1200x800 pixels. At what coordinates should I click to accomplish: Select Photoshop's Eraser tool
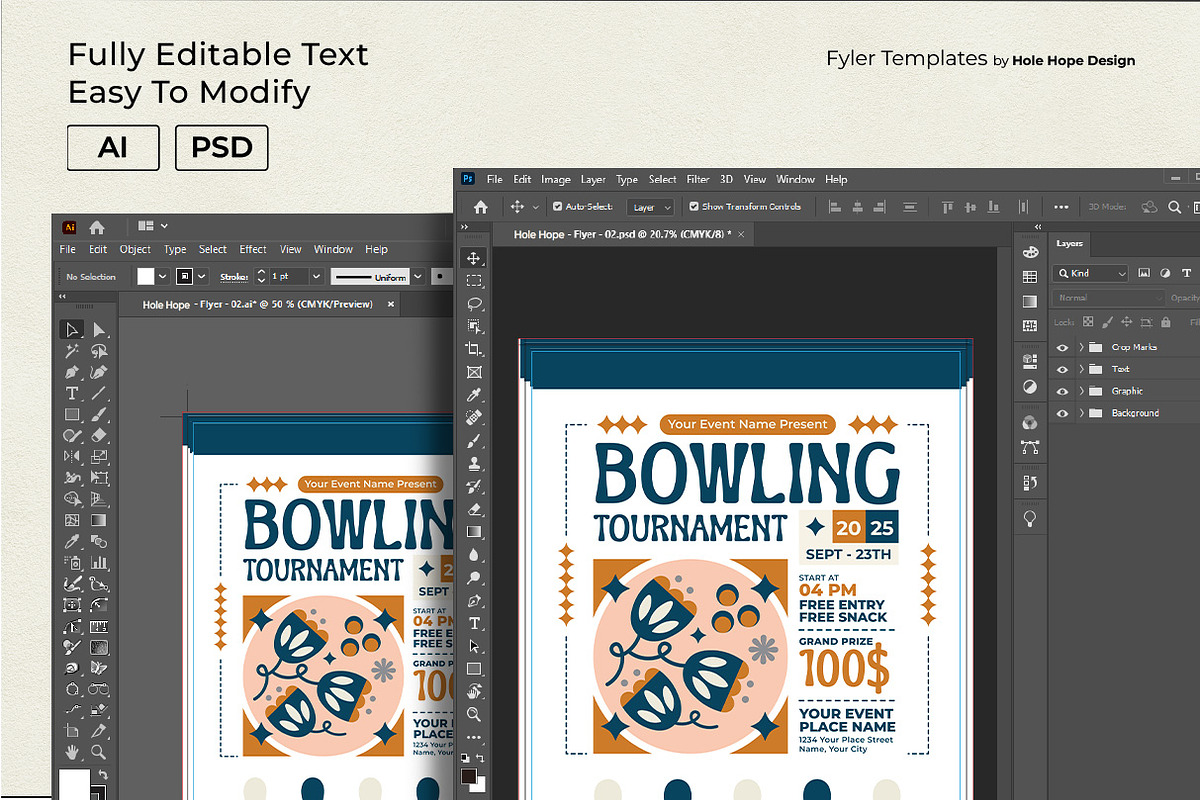[x=474, y=509]
